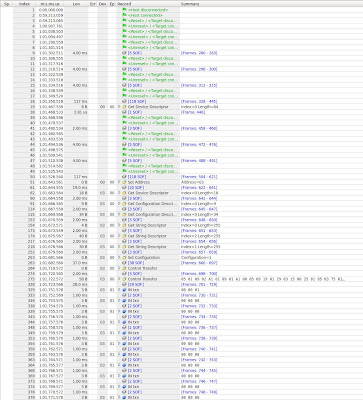Click the 34 B length cell

[x=84, y=214]
